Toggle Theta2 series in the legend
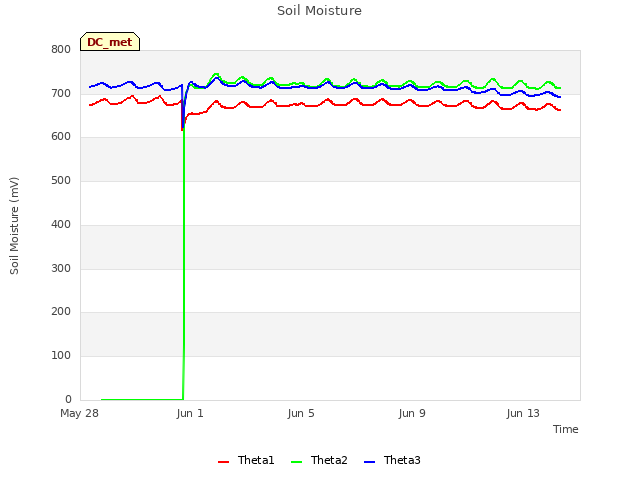Viewport: 640px width, 480px height. tap(319, 460)
